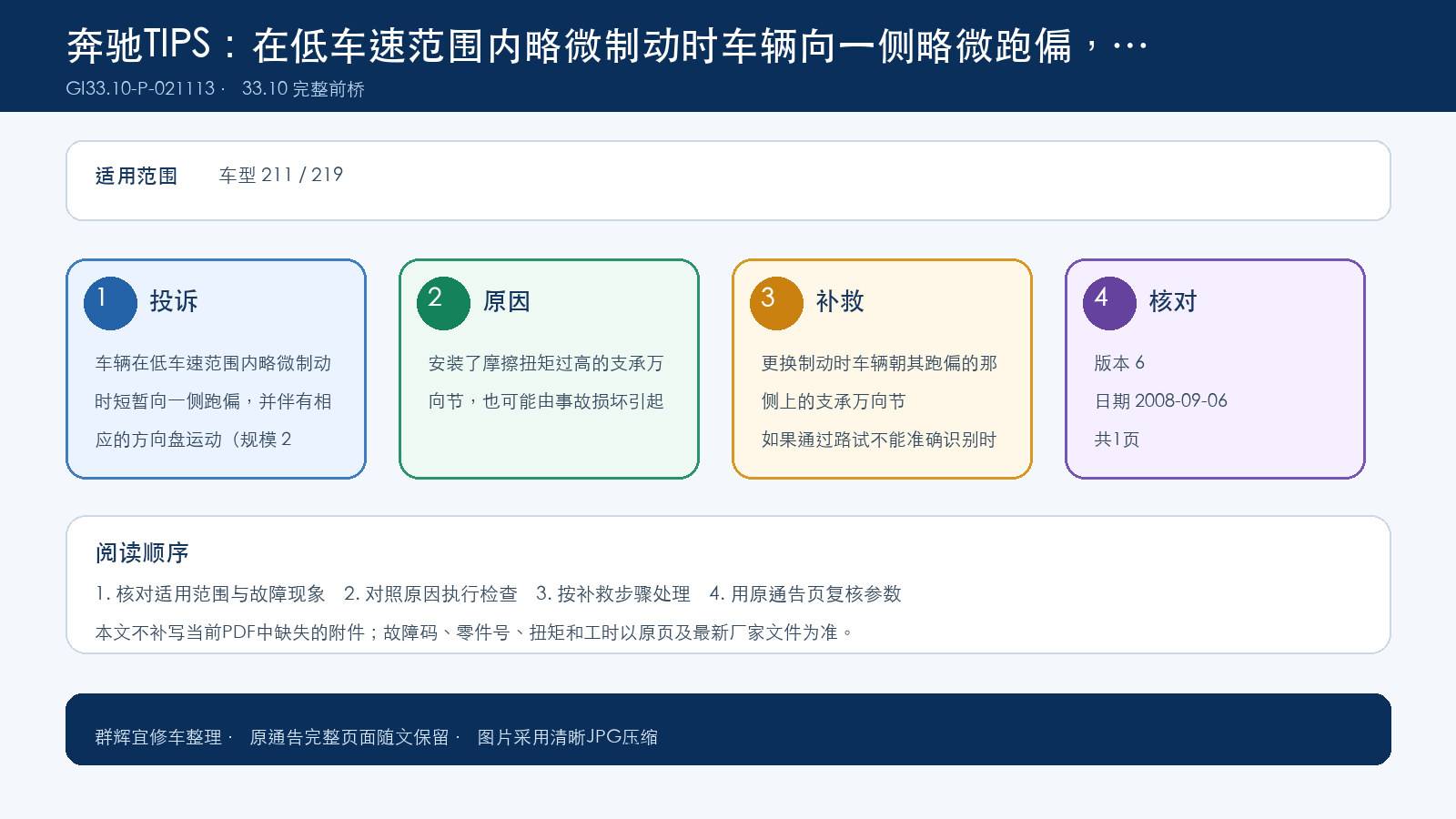Click line 安装了摩擦扭矩过高的支承万
Viewport: 1456px width, 819px height.
(x=547, y=363)
